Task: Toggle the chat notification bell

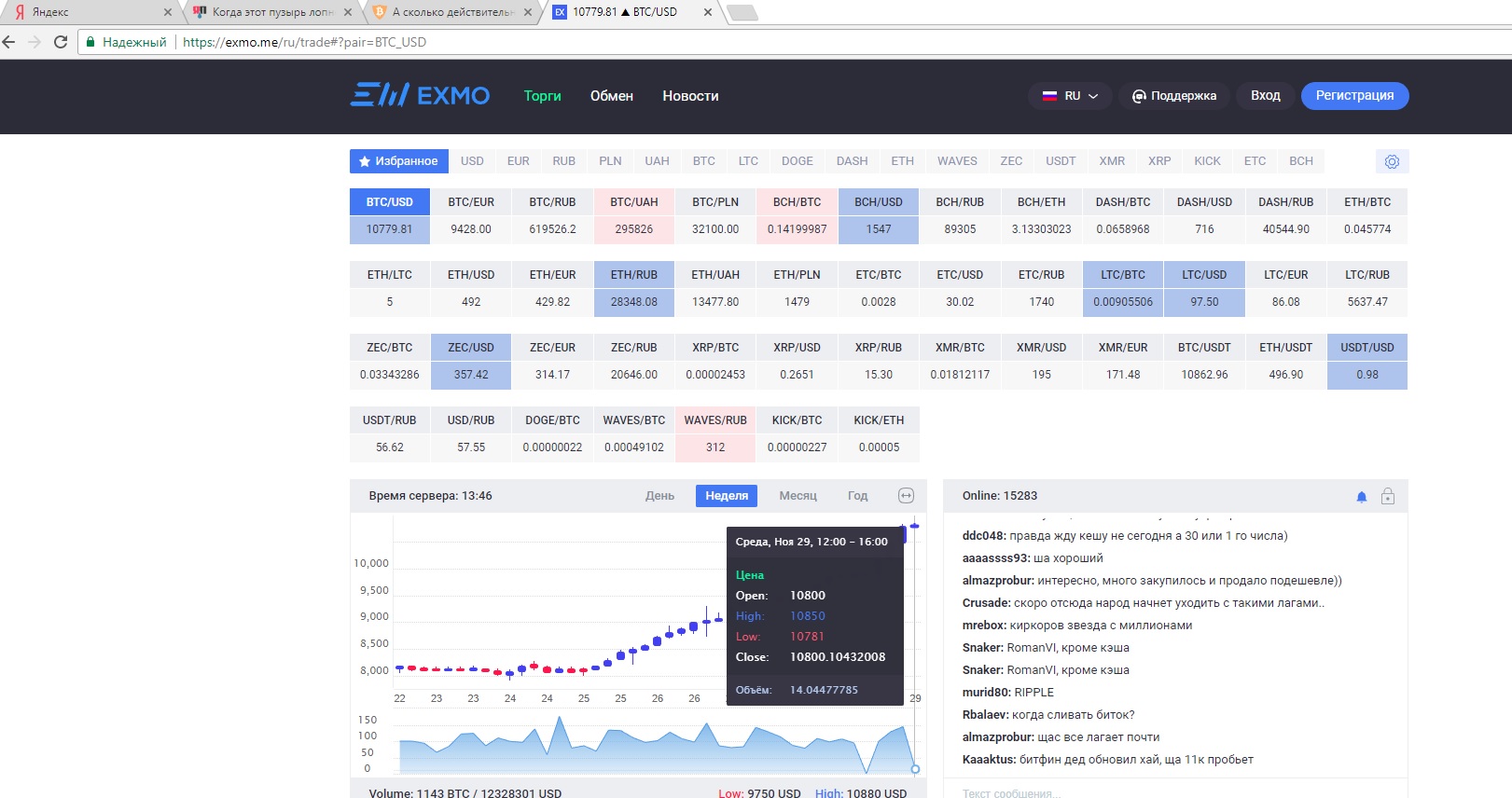Action: [1362, 497]
